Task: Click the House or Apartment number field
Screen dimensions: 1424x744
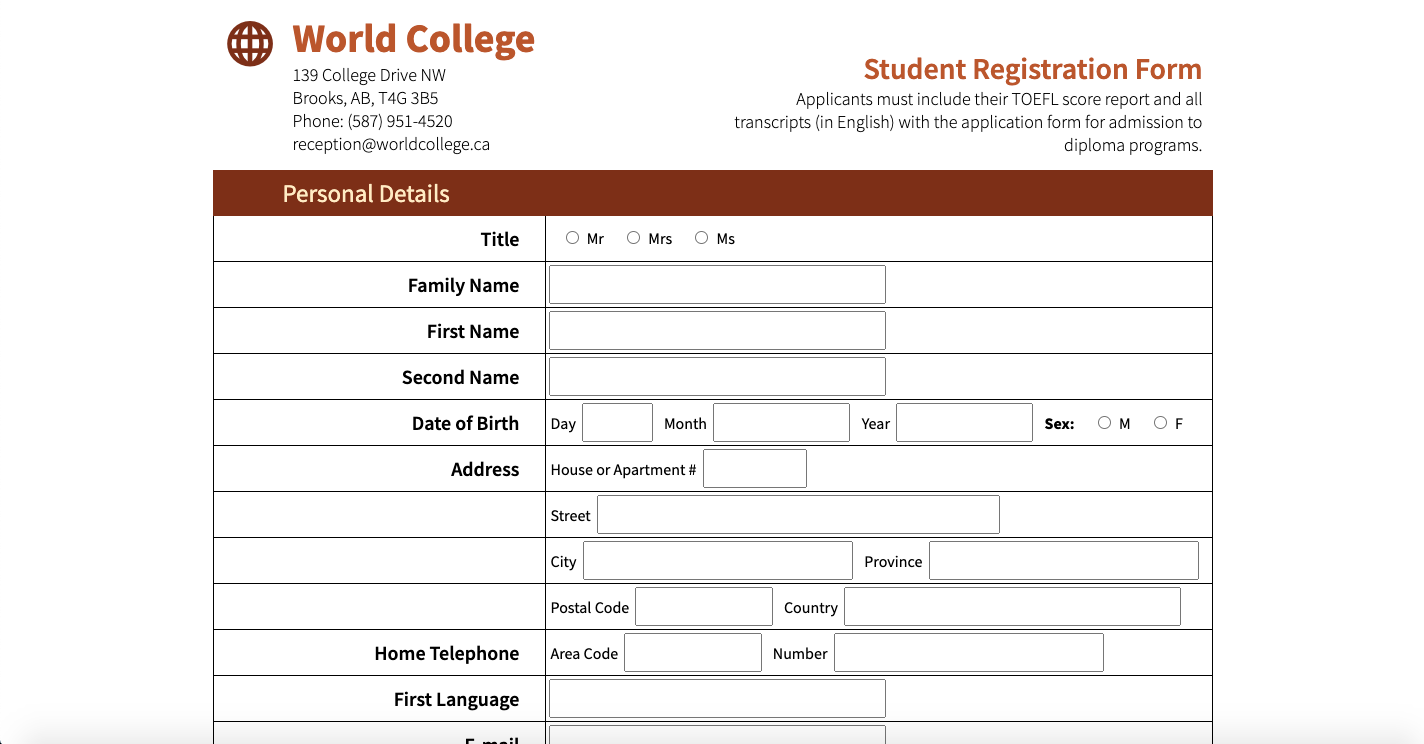Action: click(x=754, y=468)
